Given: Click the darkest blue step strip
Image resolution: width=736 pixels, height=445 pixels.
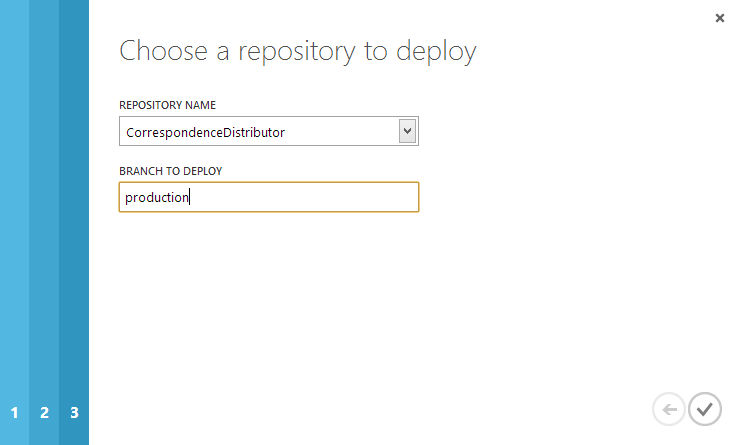Looking at the screenshot, I should [x=74, y=200].
